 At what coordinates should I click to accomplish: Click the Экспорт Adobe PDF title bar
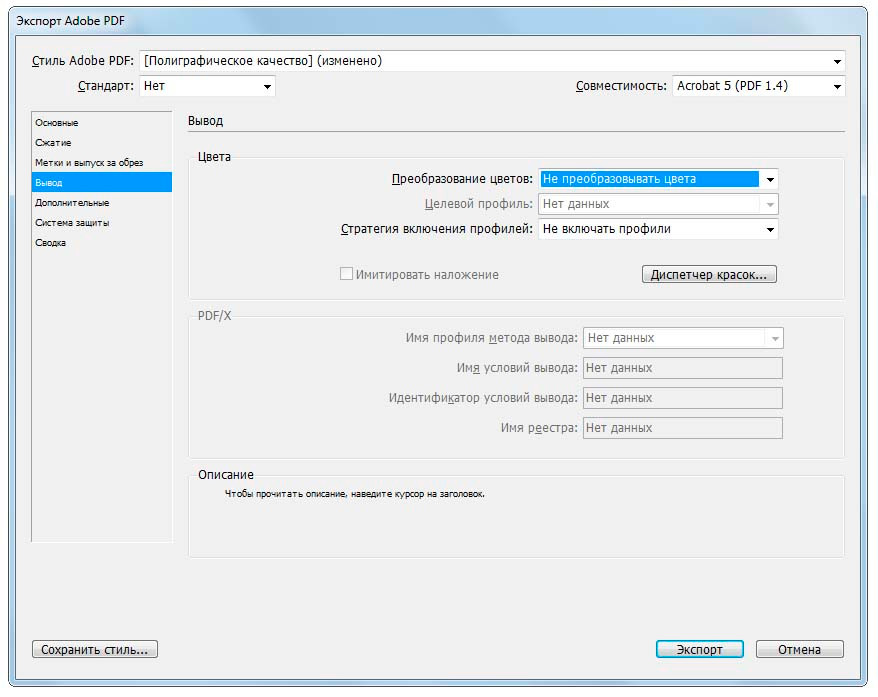(438, 21)
